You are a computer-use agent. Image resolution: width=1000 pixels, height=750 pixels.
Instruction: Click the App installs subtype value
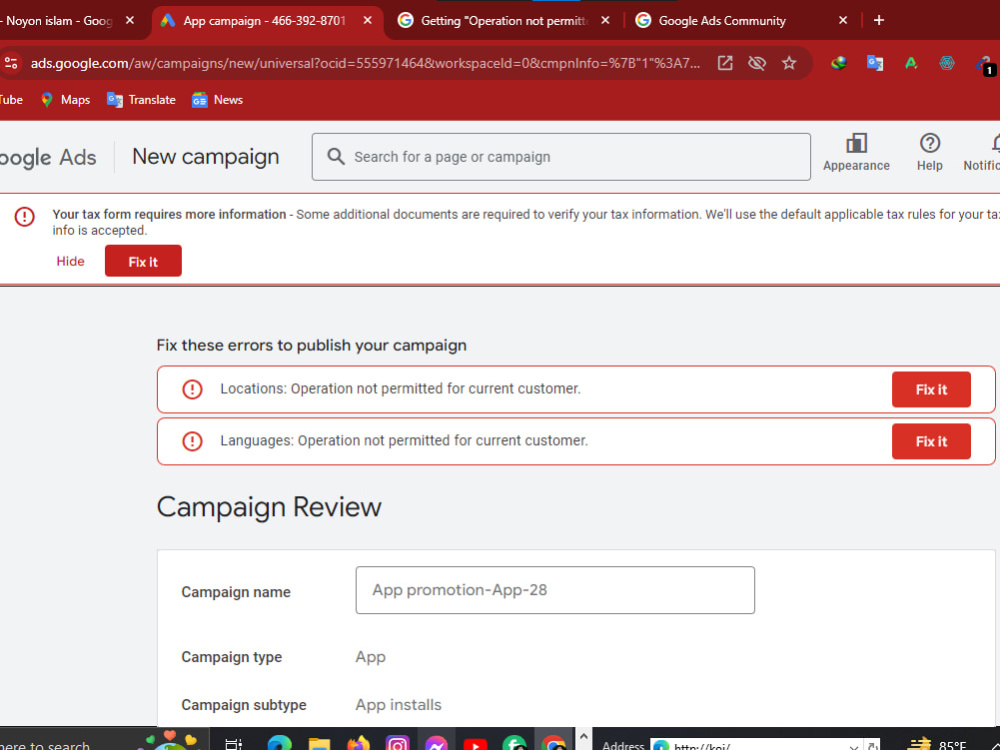pyautogui.click(x=398, y=705)
